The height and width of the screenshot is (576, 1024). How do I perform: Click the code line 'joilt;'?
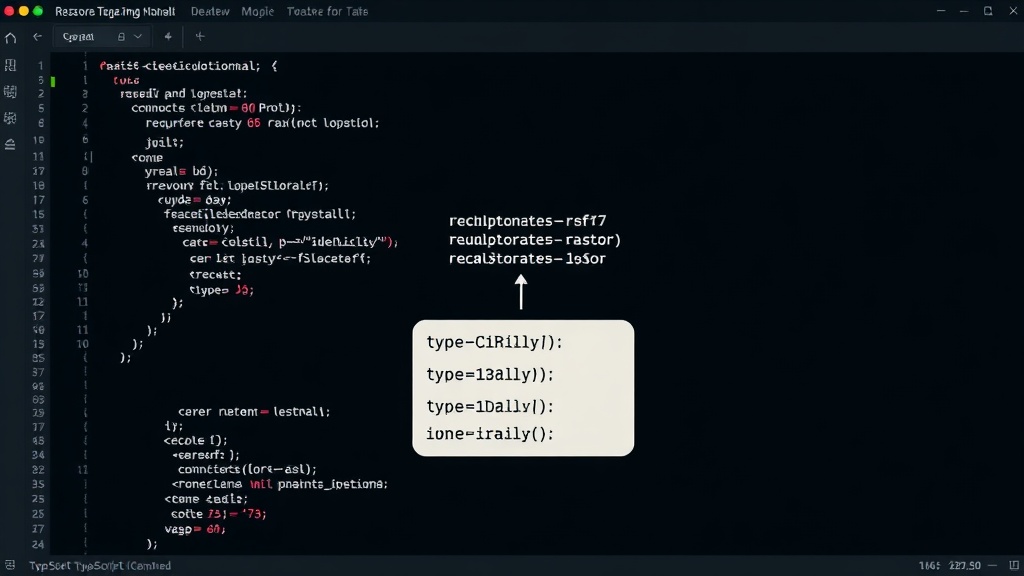[165, 142]
